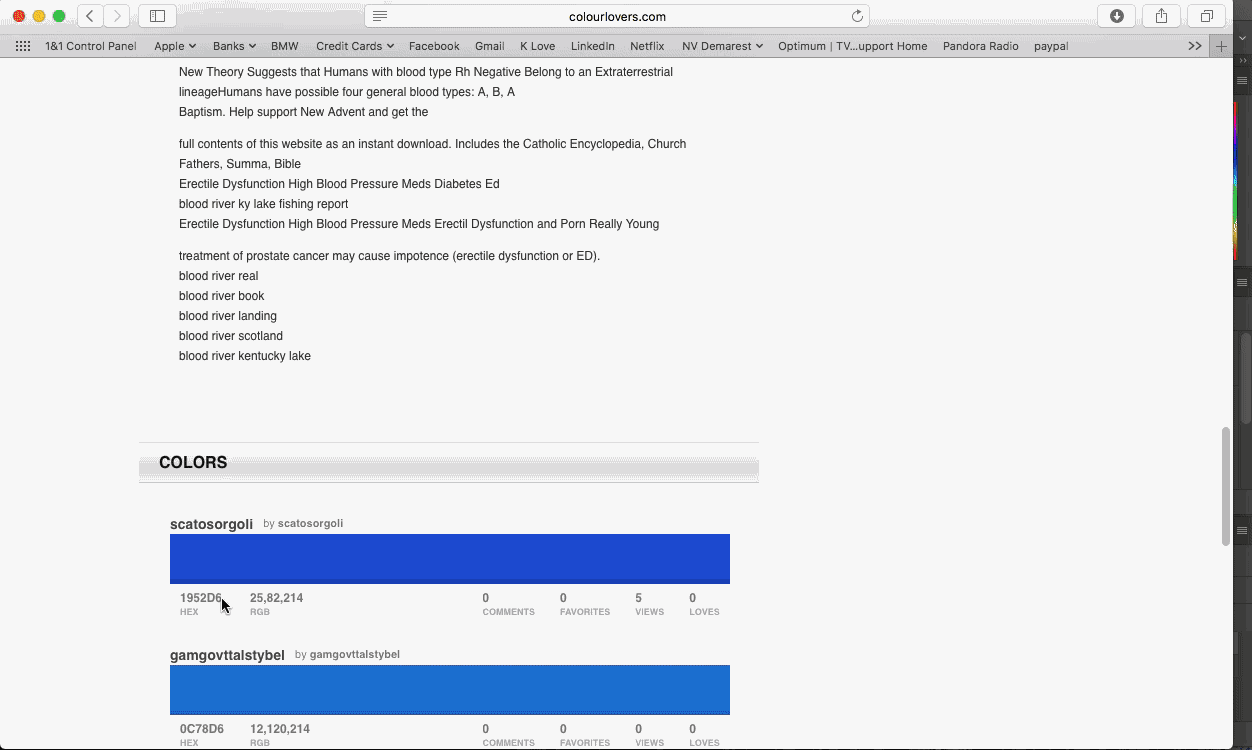The height and width of the screenshot is (750, 1252).
Task: Select the RGB value 25,82,214
Action: 276,598
